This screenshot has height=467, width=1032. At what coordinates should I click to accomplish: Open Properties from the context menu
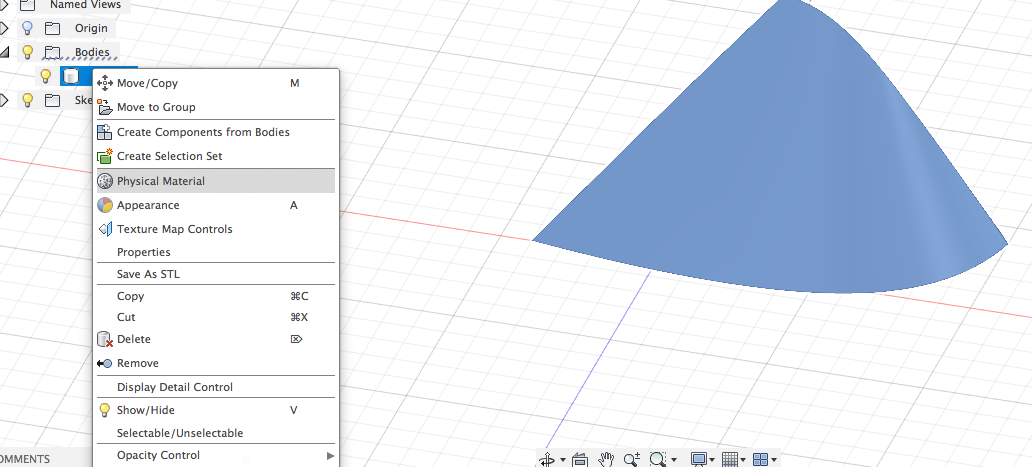[216, 252]
